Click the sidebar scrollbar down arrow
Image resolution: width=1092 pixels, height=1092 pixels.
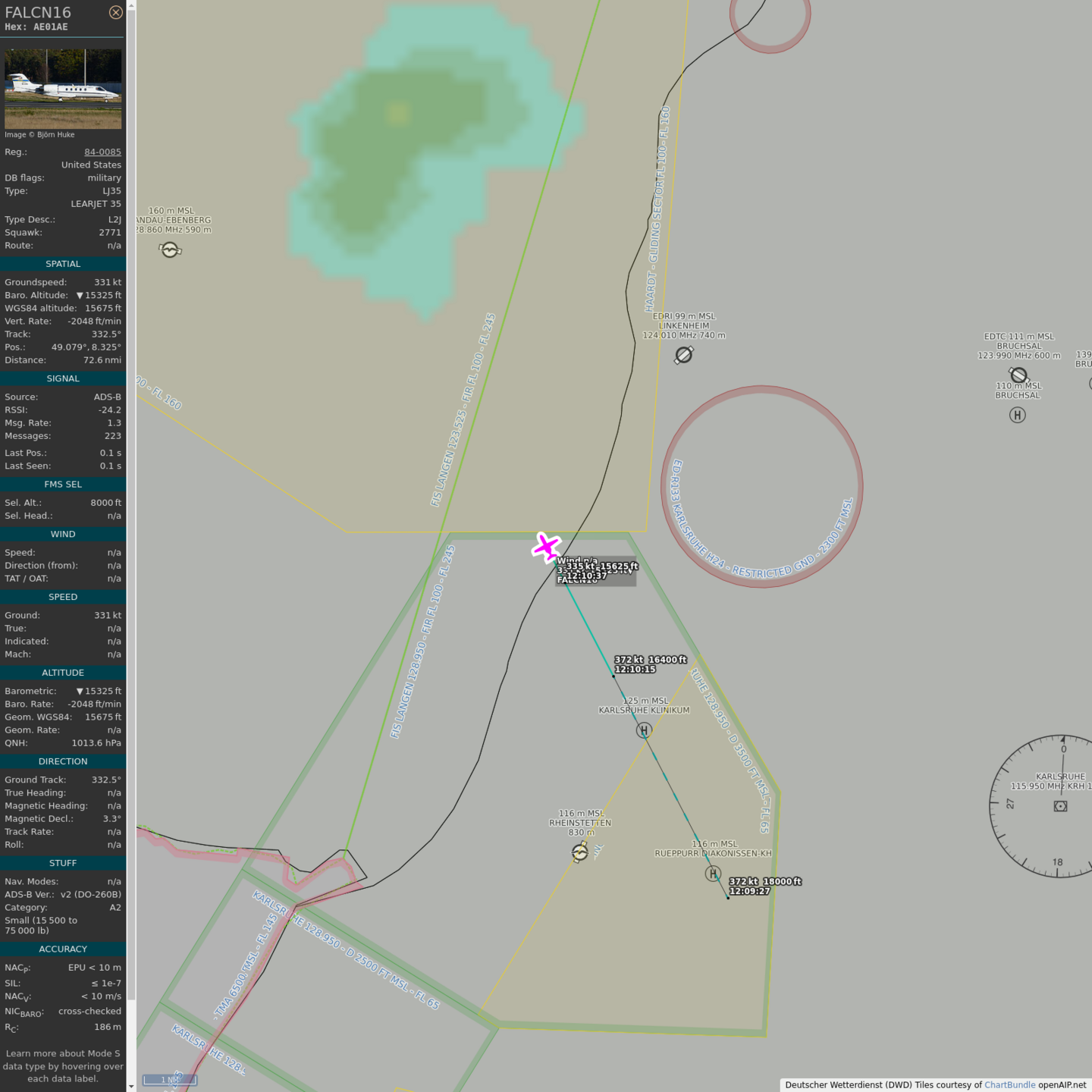coord(131,1086)
